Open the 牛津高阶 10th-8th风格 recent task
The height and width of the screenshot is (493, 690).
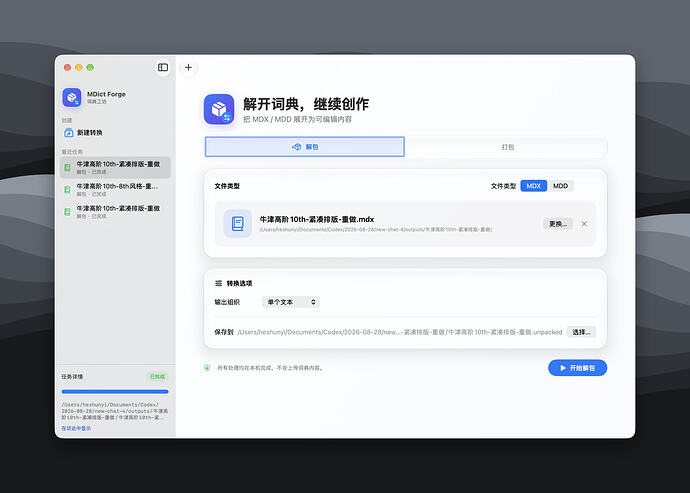115,189
